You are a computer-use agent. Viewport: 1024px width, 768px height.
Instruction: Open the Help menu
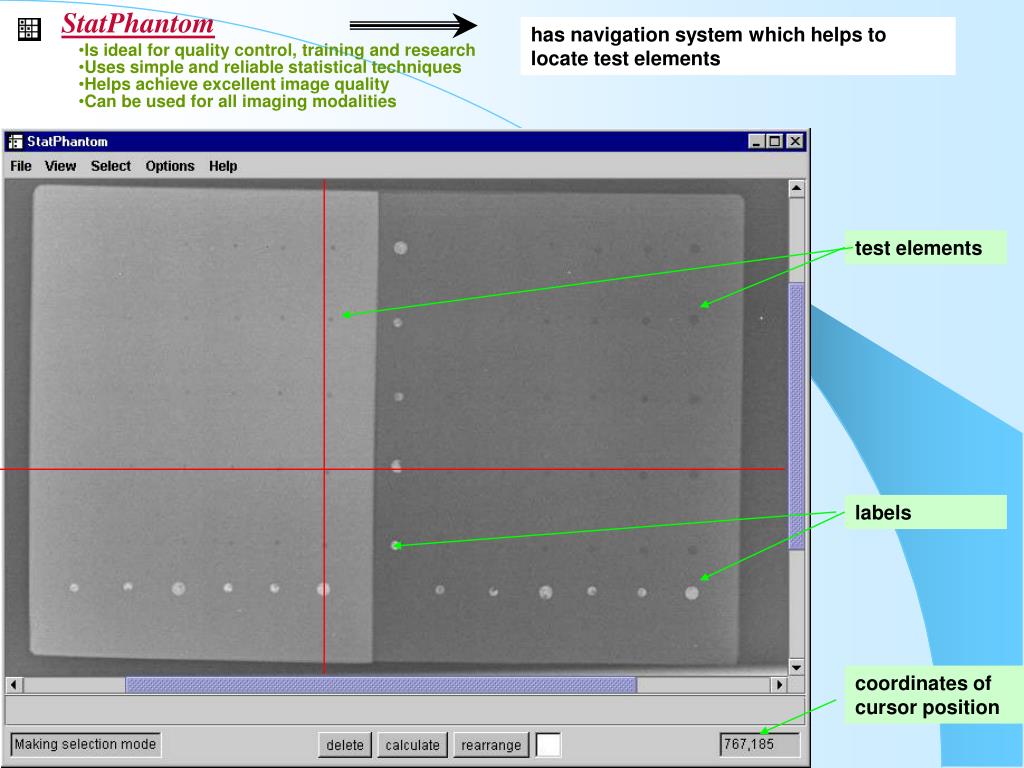[x=223, y=166]
